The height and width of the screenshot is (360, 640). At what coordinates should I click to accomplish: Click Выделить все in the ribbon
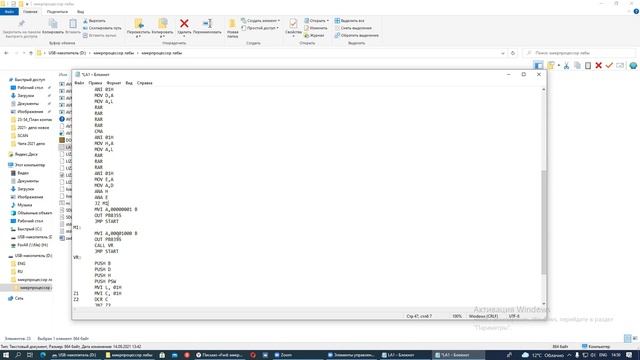tap(350, 21)
